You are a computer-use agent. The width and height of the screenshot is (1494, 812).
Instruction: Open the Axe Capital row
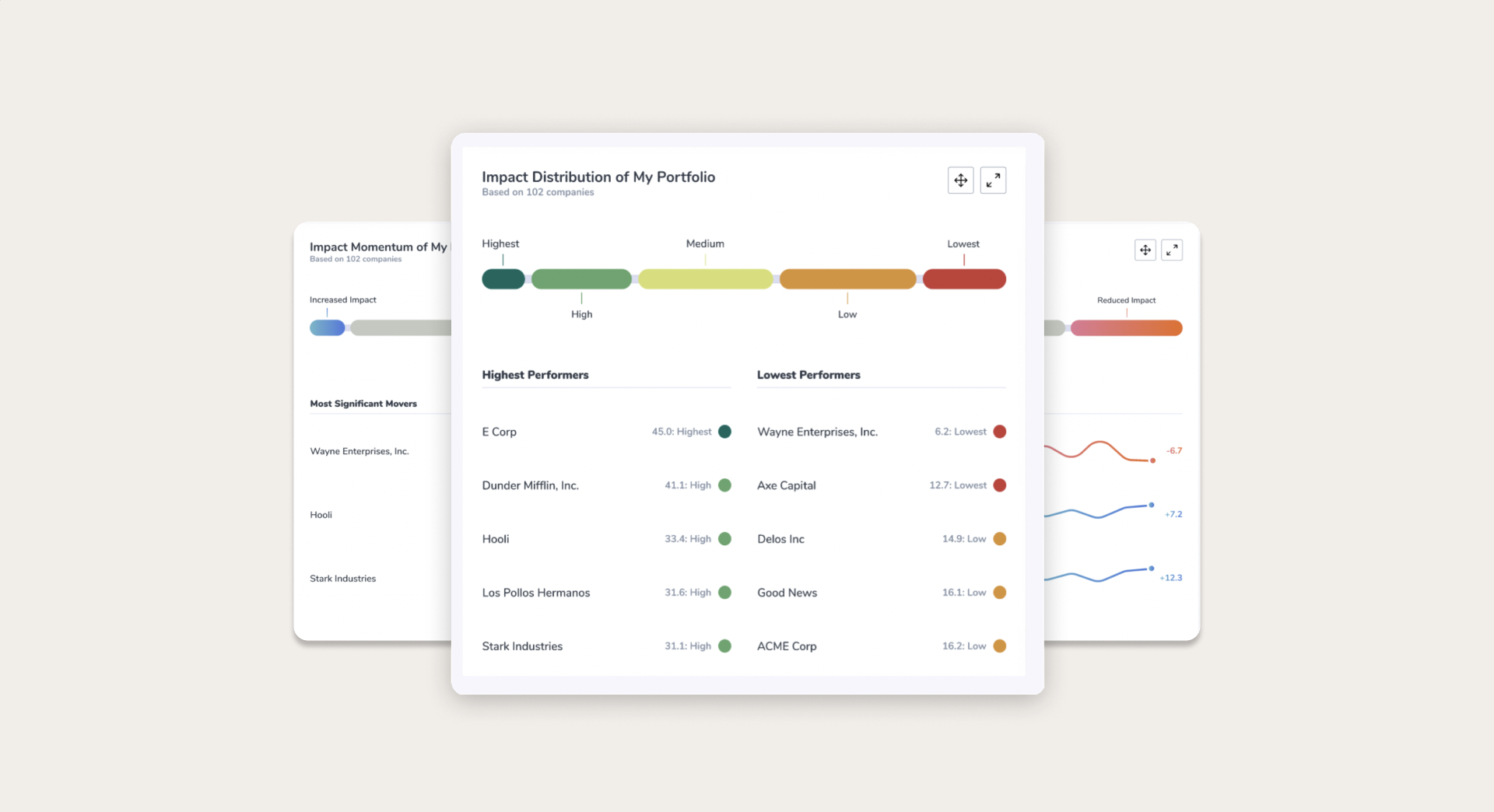(x=882, y=485)
